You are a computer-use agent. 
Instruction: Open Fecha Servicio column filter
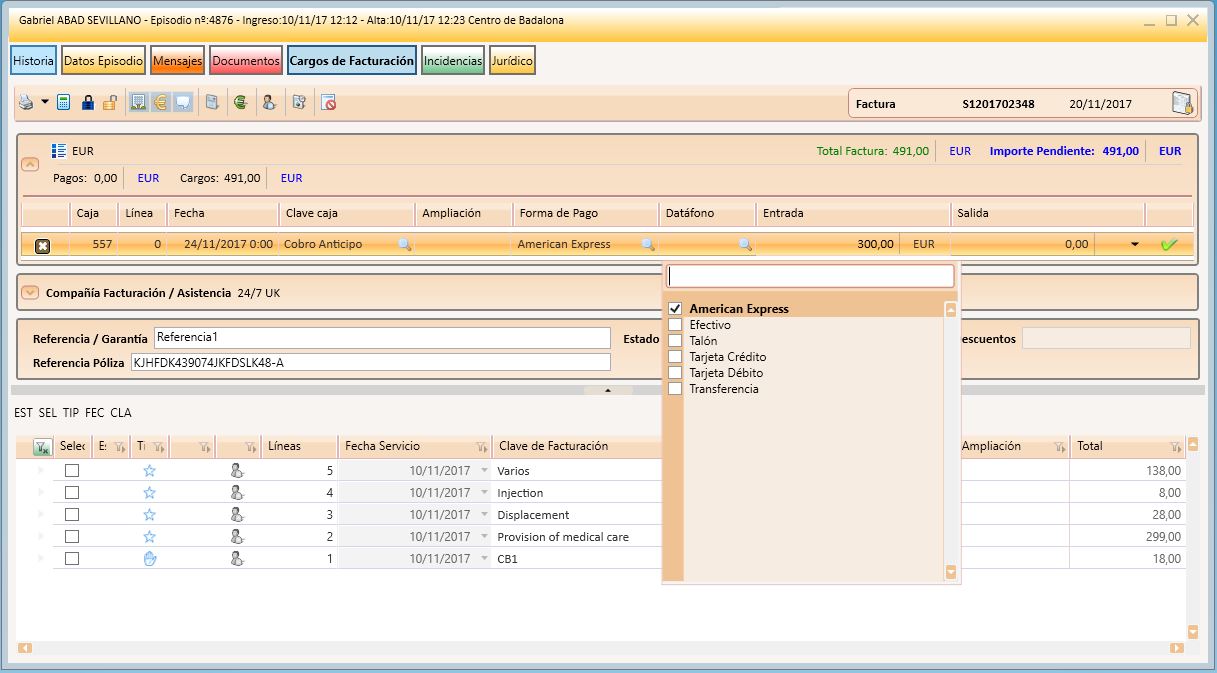coord(481,447)
